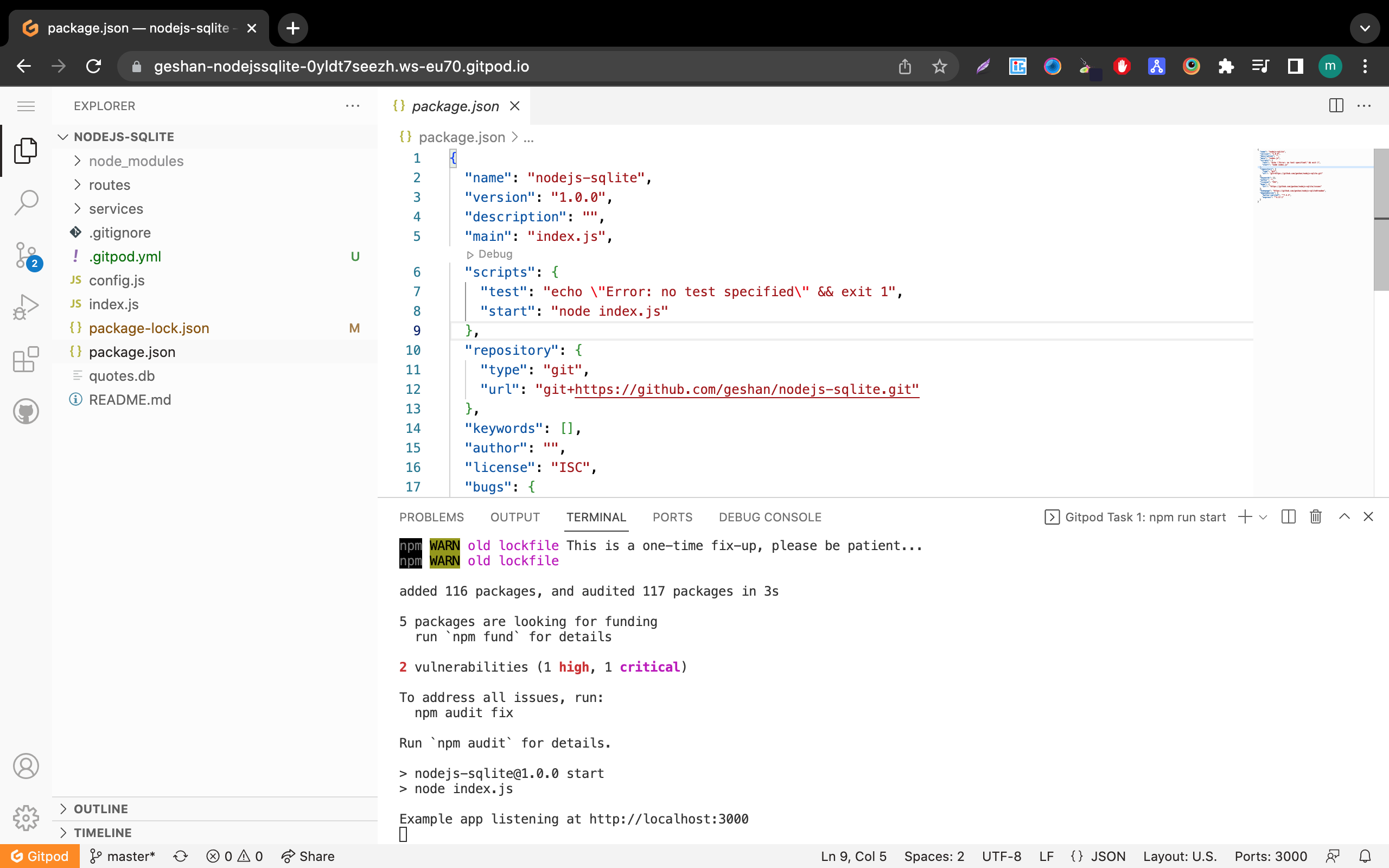The width and height of the screenshot is (1389, 868).
Task: Expand the node_modules folder
Action: (x=78, y=161)
